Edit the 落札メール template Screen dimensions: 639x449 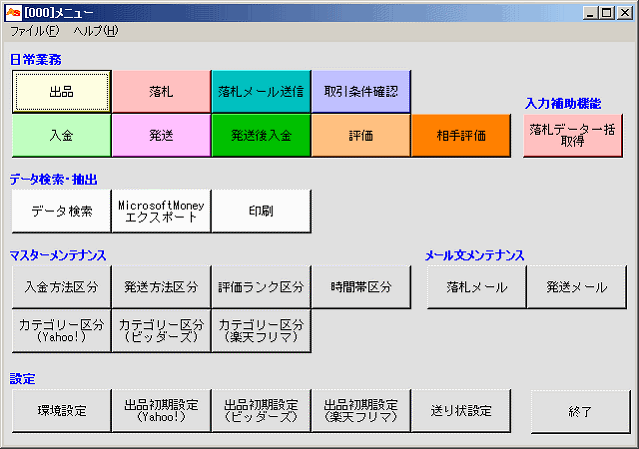point(476,287)
